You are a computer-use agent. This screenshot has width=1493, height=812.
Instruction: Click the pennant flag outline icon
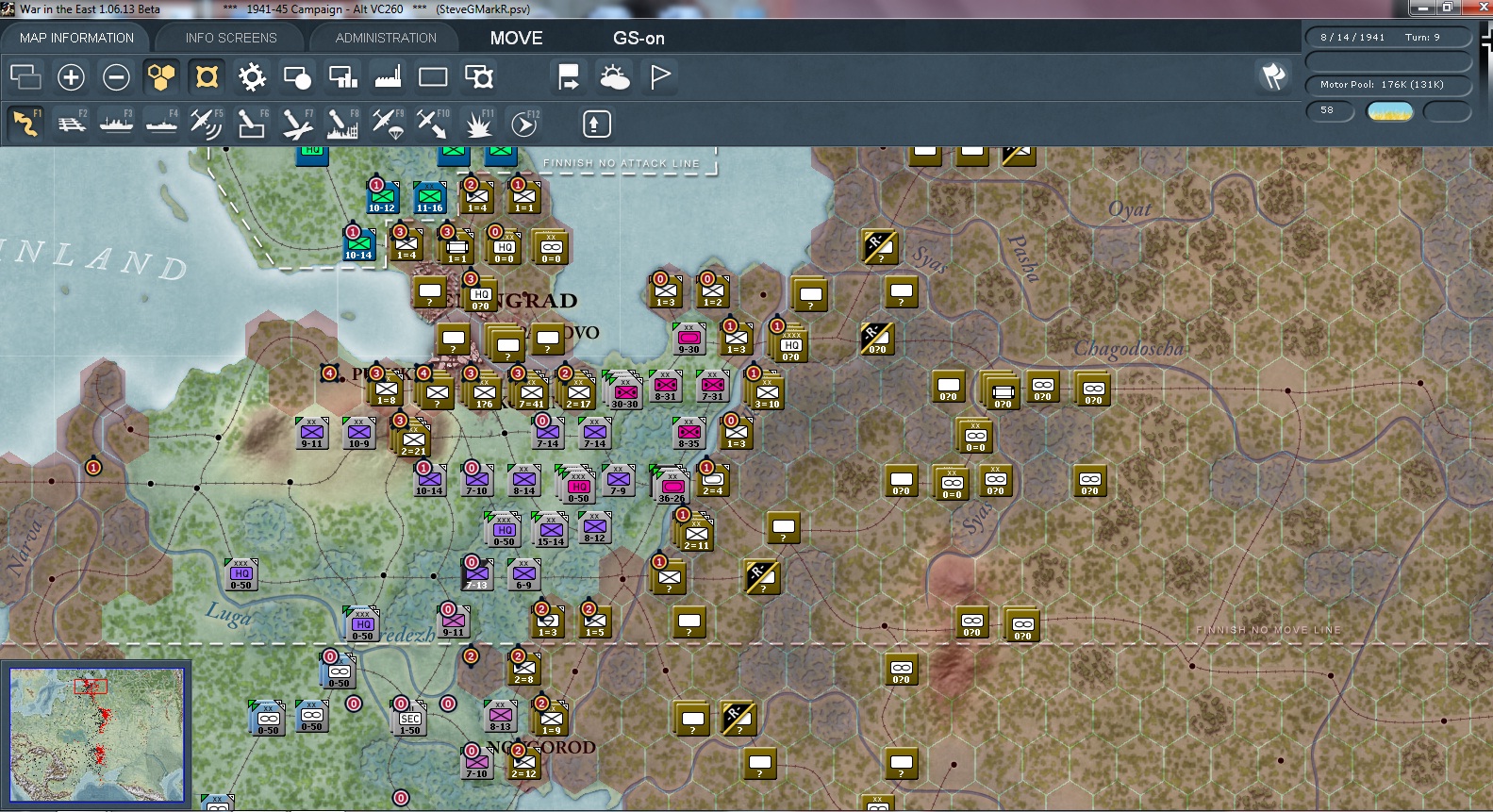point(659,76)
